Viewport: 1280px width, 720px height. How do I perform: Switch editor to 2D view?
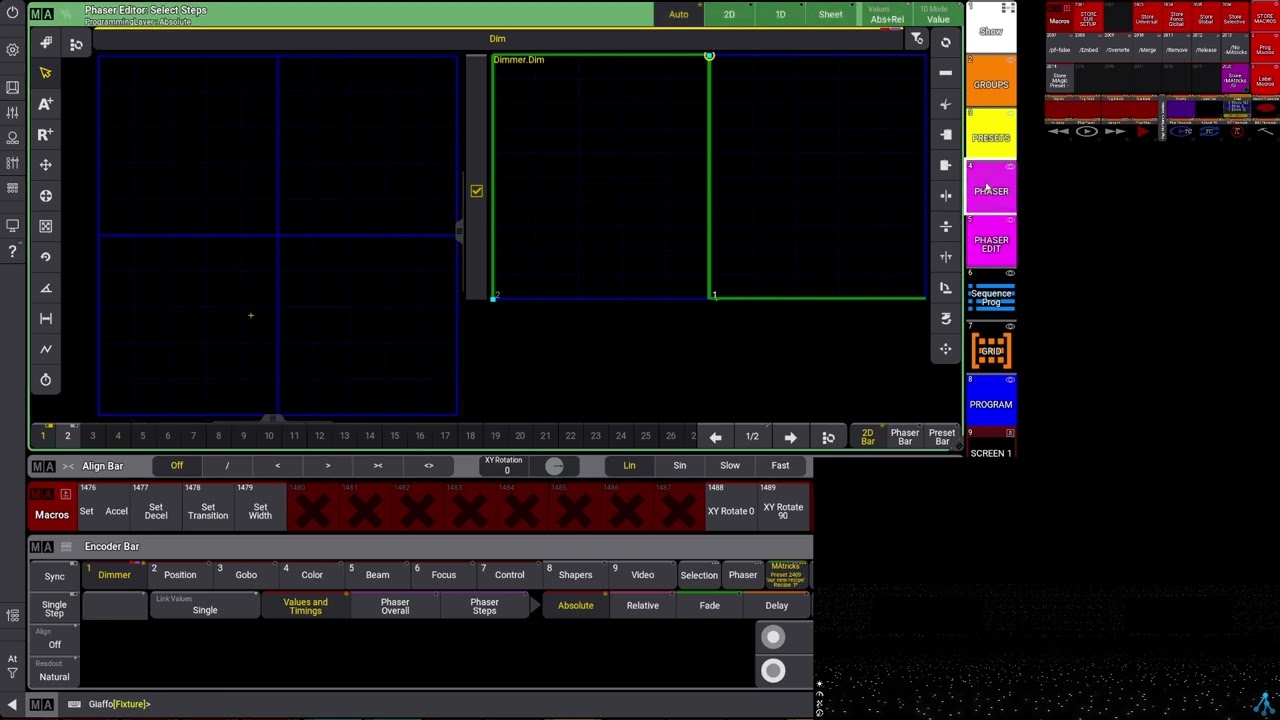729,14
